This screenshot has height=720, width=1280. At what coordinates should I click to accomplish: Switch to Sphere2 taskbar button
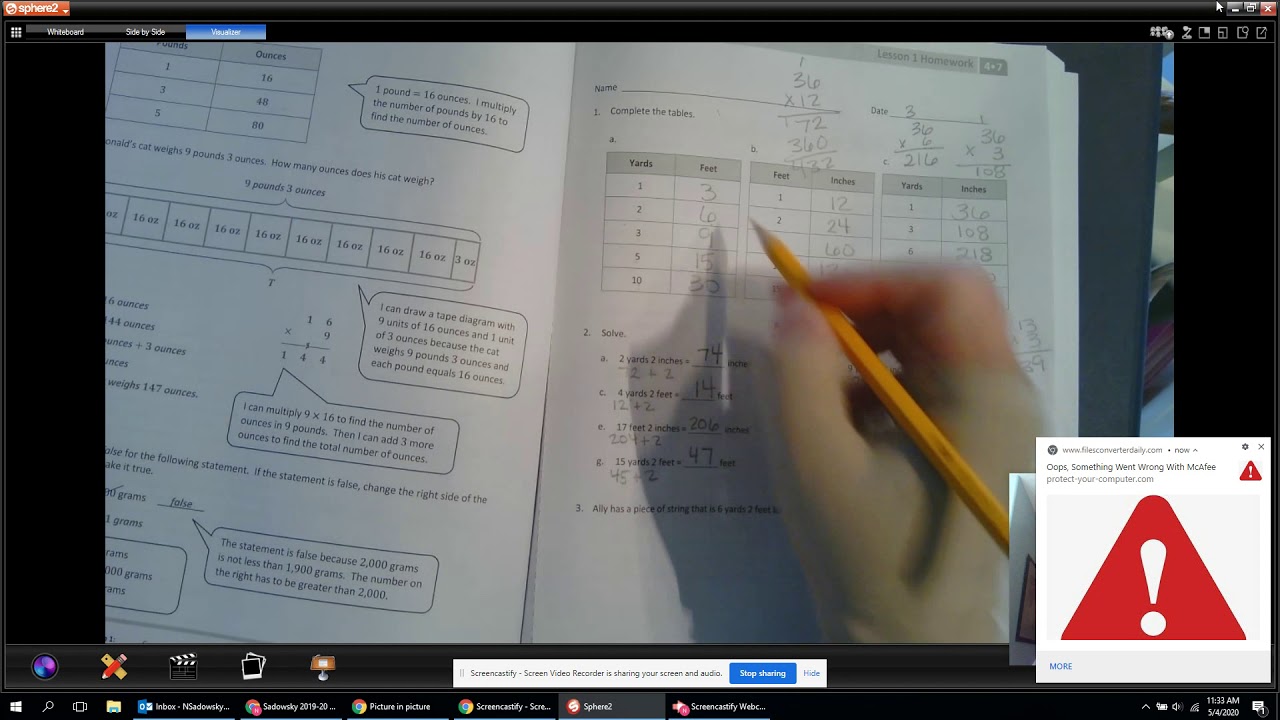(x=612, y=706)
